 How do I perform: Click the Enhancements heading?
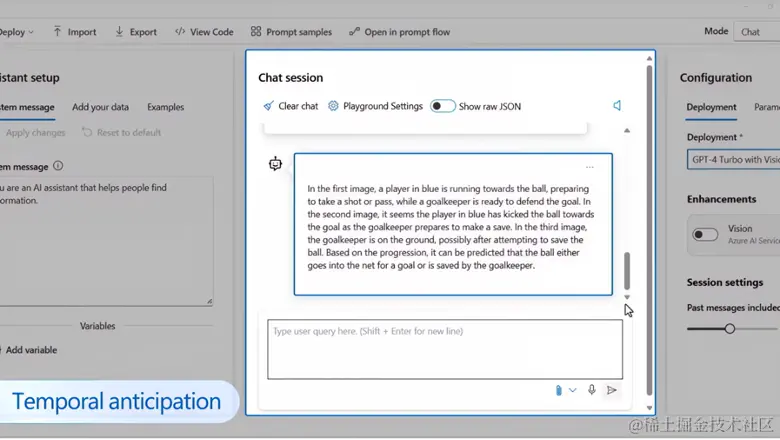click(x=721, y=199)
